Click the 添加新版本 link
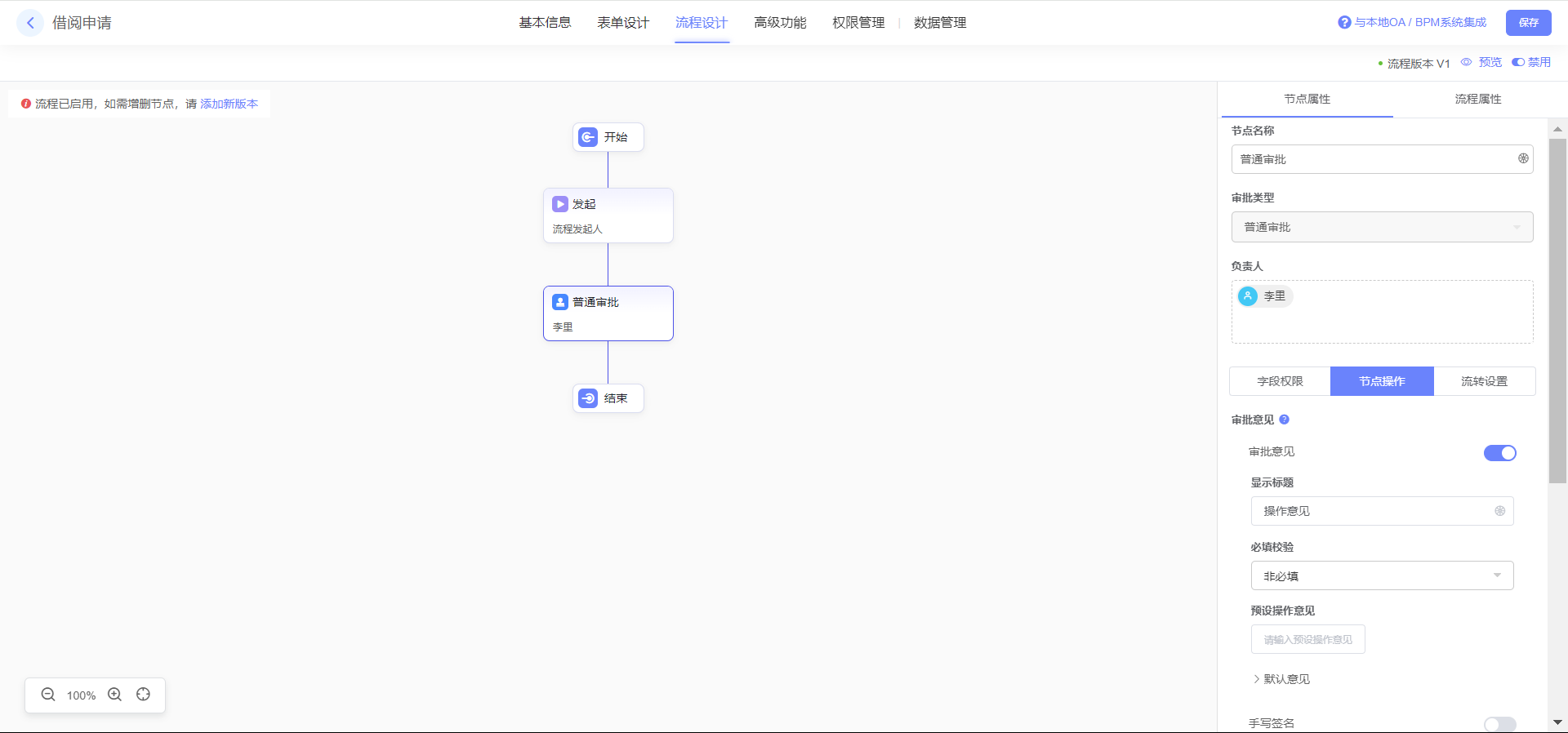1568x733 pixels. pos(229,104)
